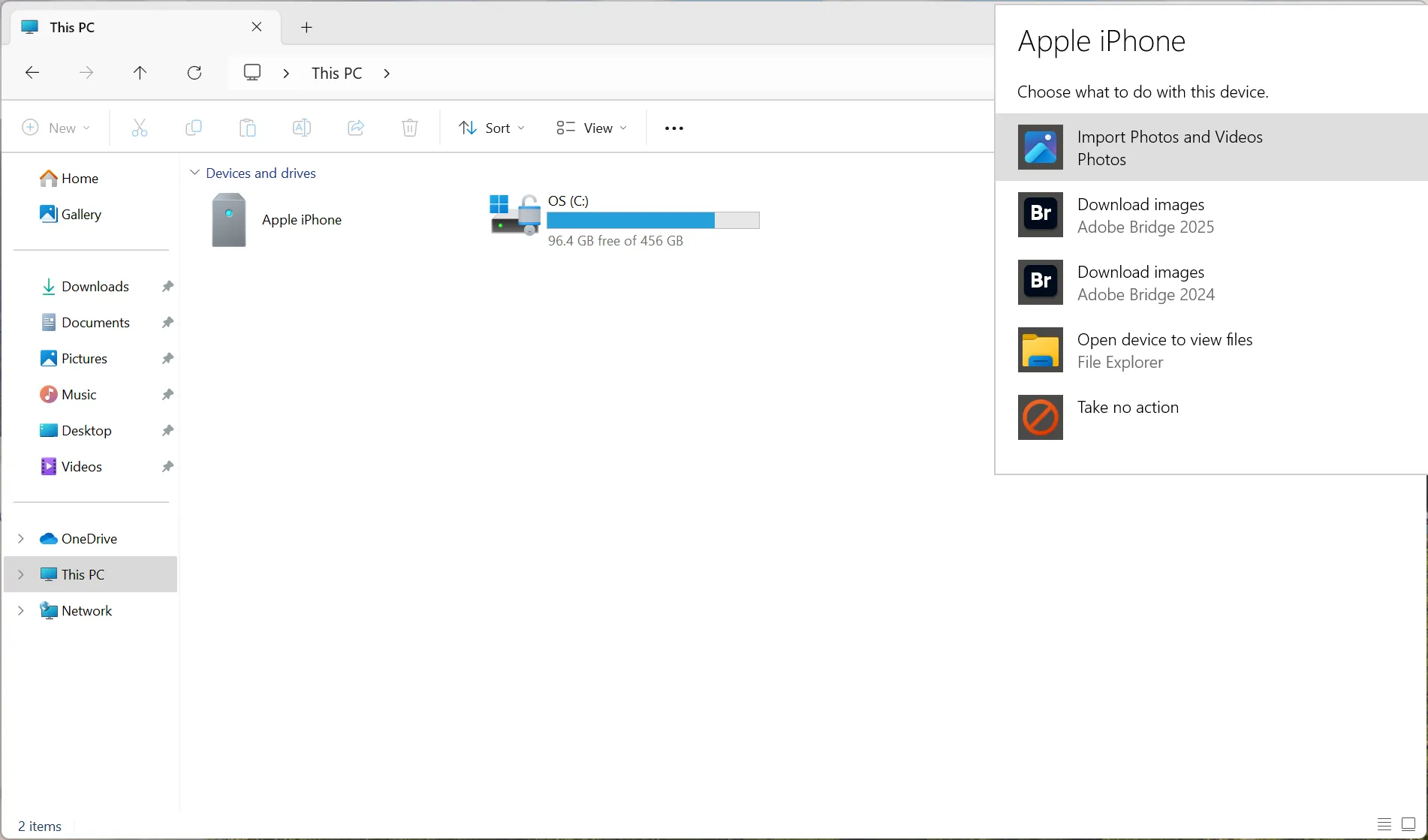Unpin Downloads from Quick access

coord(167,286)
